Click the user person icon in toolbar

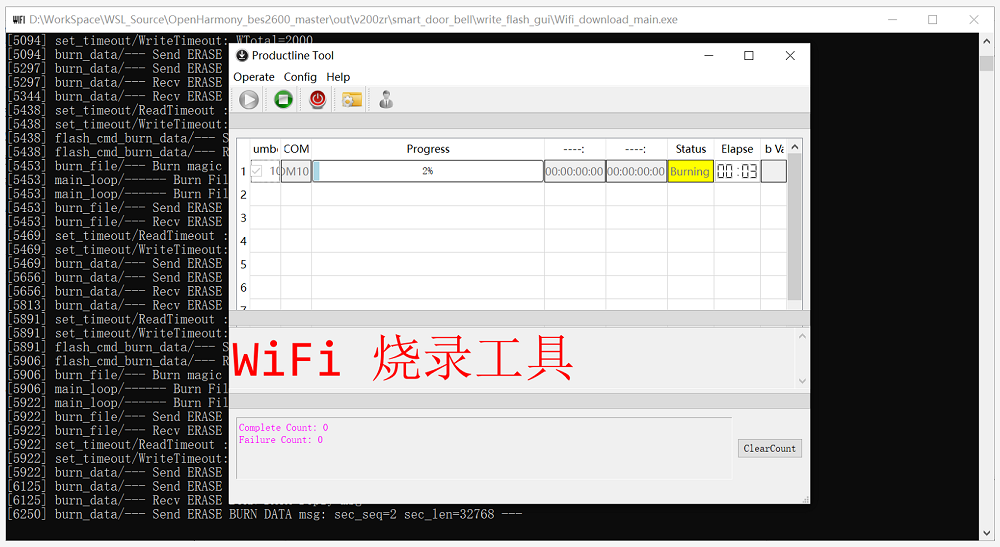(385, 99)
